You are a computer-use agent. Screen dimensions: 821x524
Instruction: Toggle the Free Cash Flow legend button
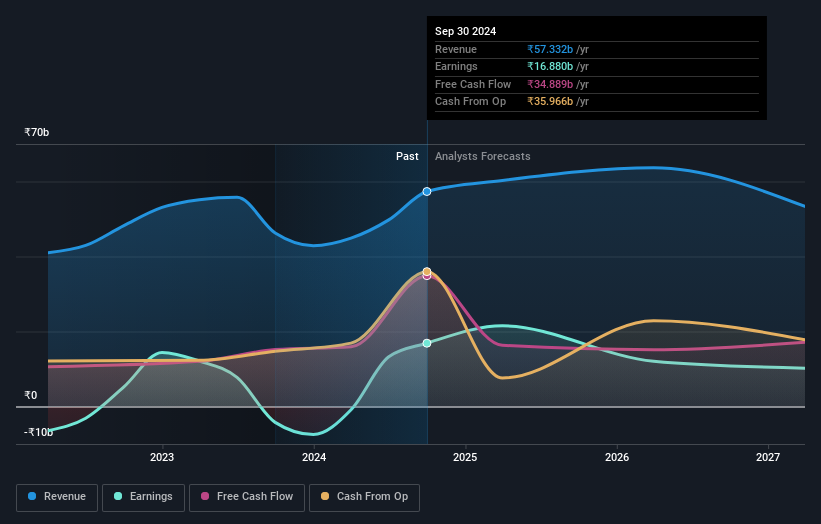[x=247, y=497]
